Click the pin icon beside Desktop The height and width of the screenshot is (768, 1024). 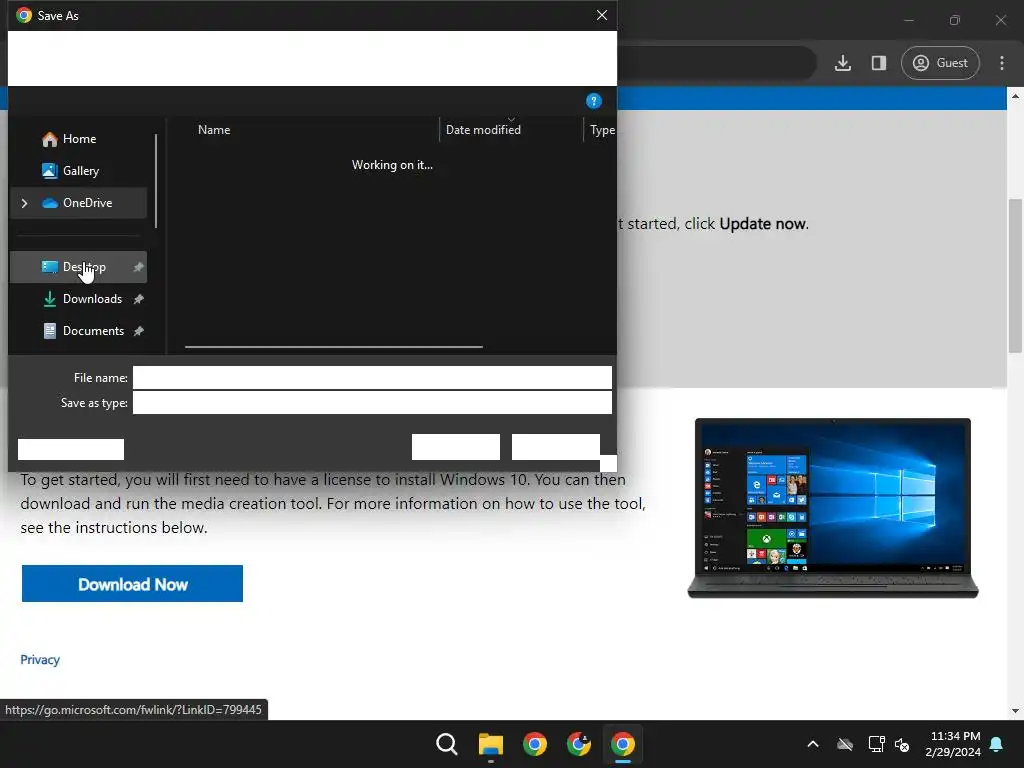coord(138,267)
